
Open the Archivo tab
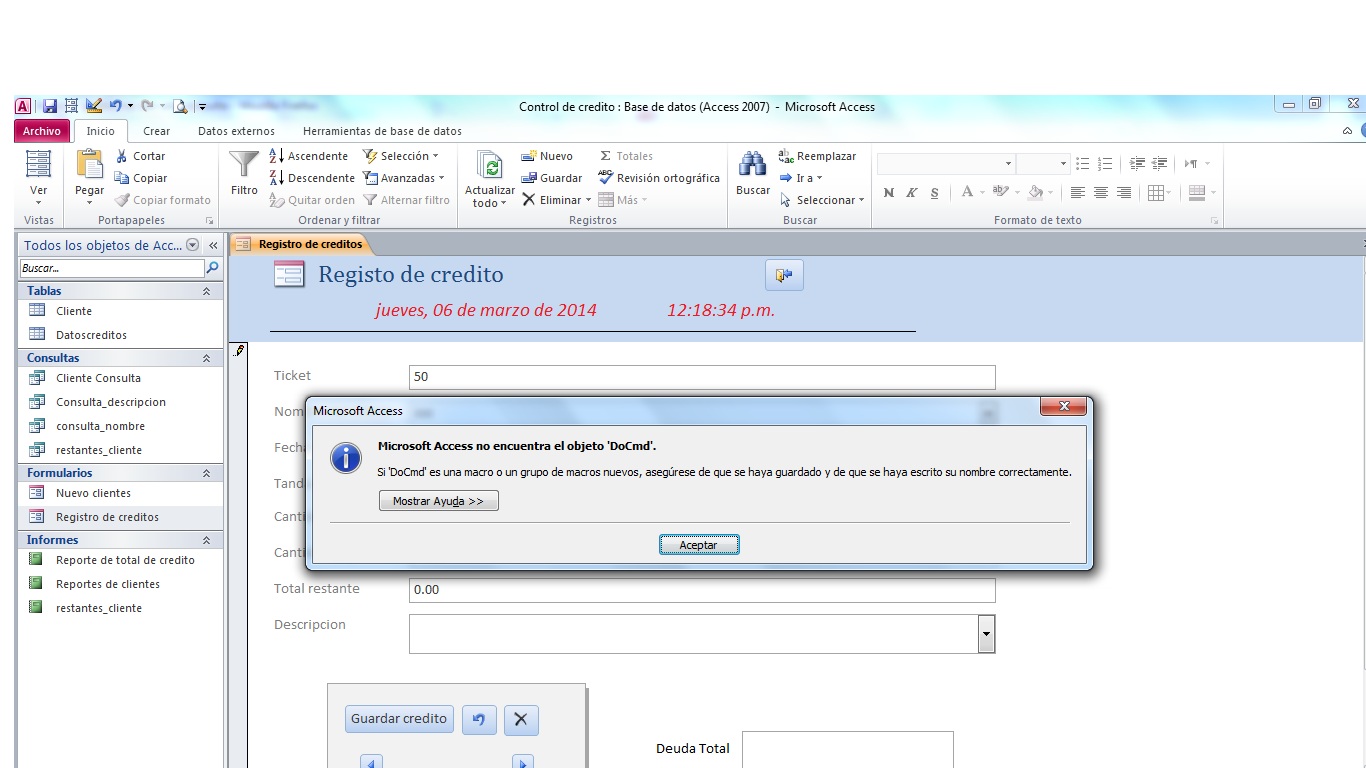coord(42,131)
